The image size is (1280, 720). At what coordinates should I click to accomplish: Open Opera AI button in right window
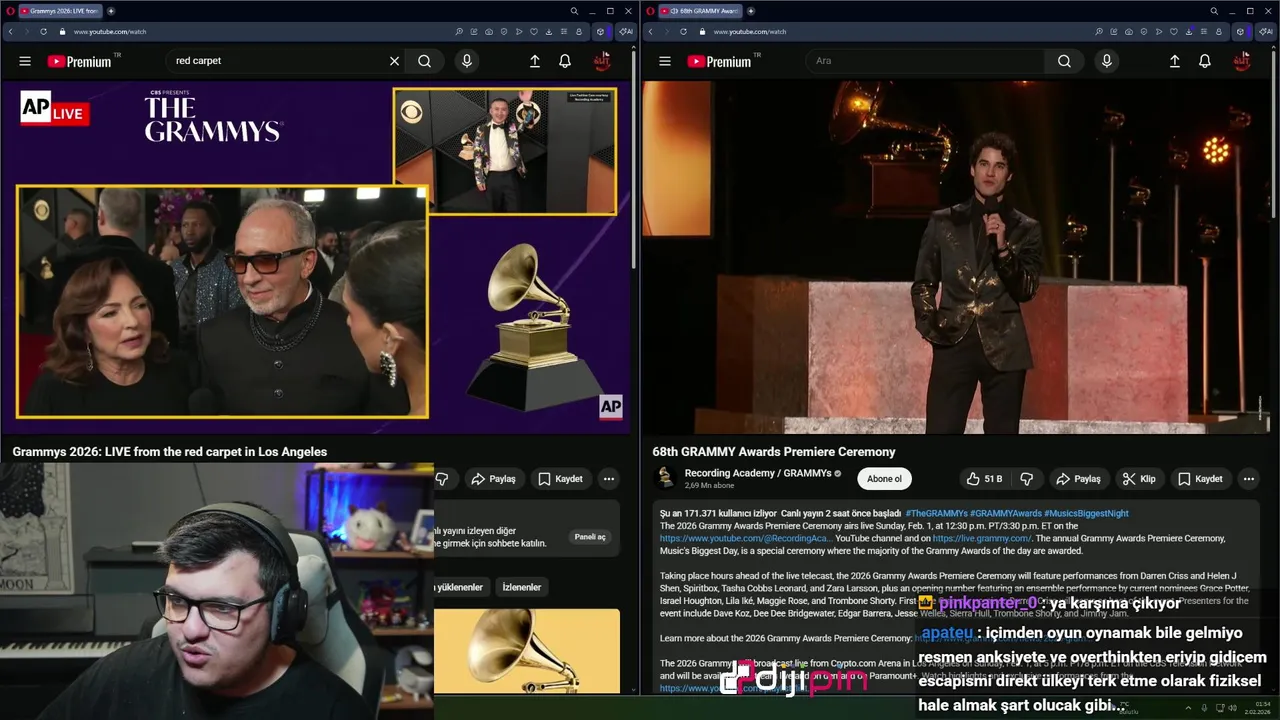(1265, 31)
